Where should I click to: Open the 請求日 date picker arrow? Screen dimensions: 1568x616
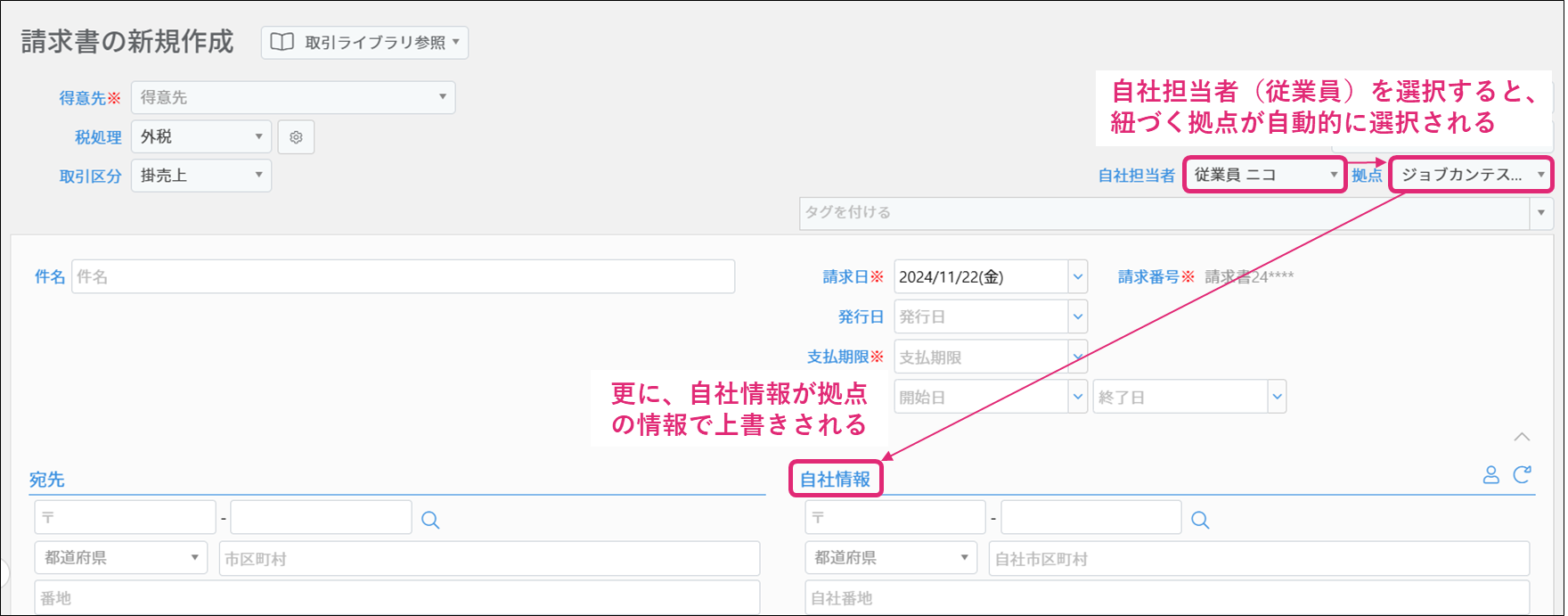click(x=1078, y=277)
